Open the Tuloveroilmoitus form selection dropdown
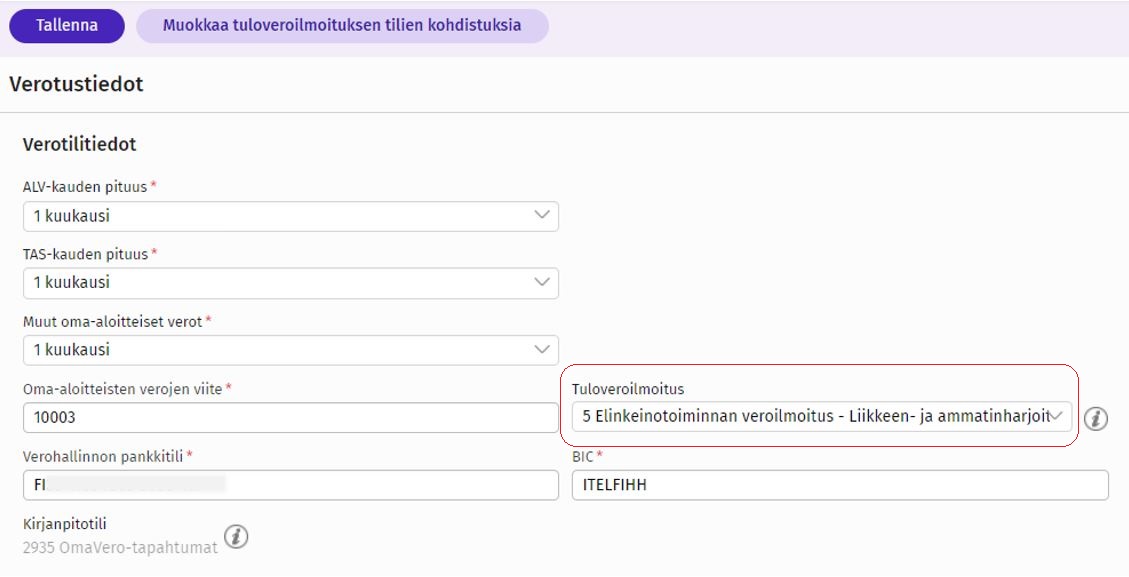The image size is (1129, 577). [x=821, y=417]
